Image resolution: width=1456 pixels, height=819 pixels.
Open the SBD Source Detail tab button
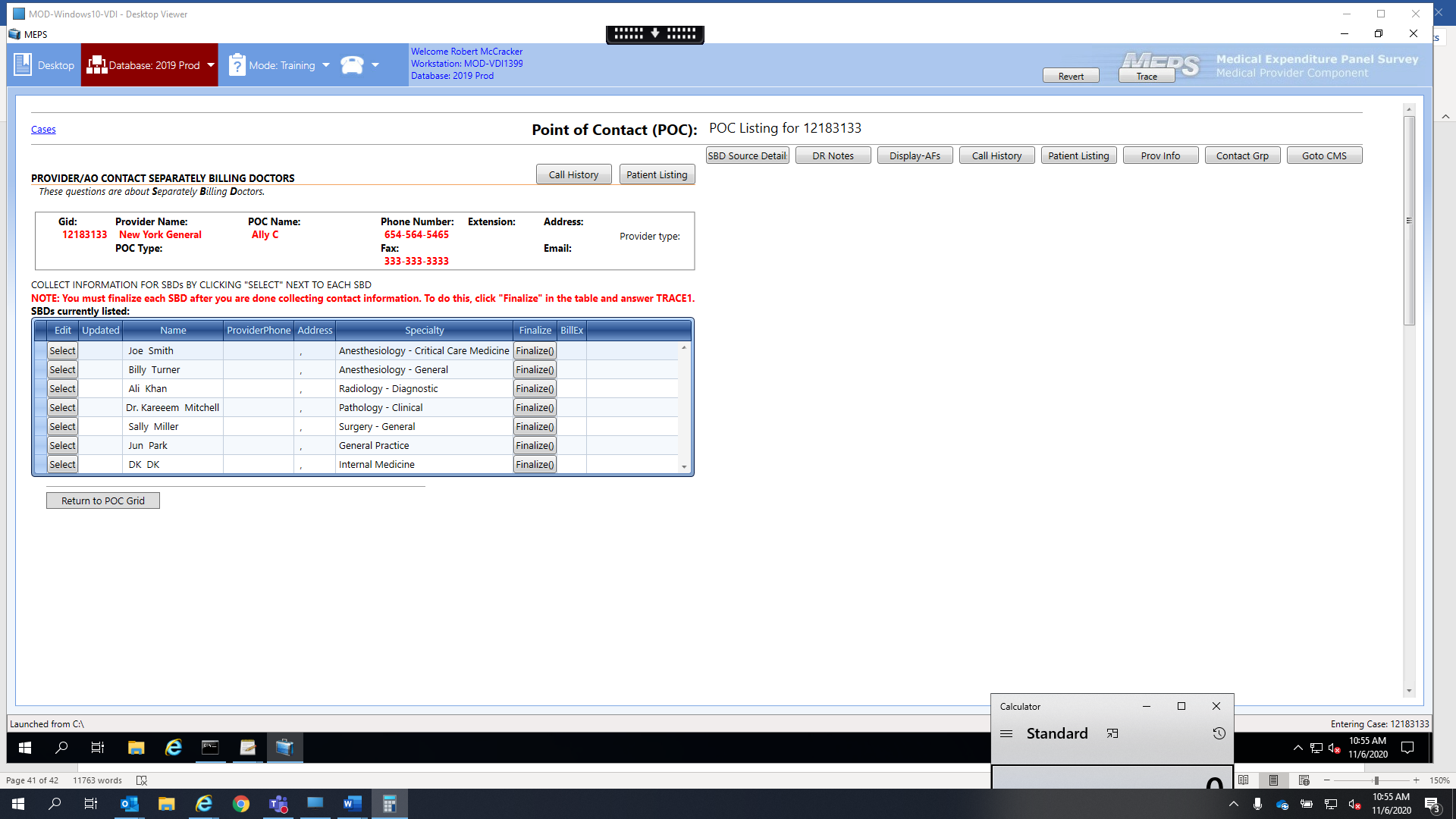(x=747, y=155)
